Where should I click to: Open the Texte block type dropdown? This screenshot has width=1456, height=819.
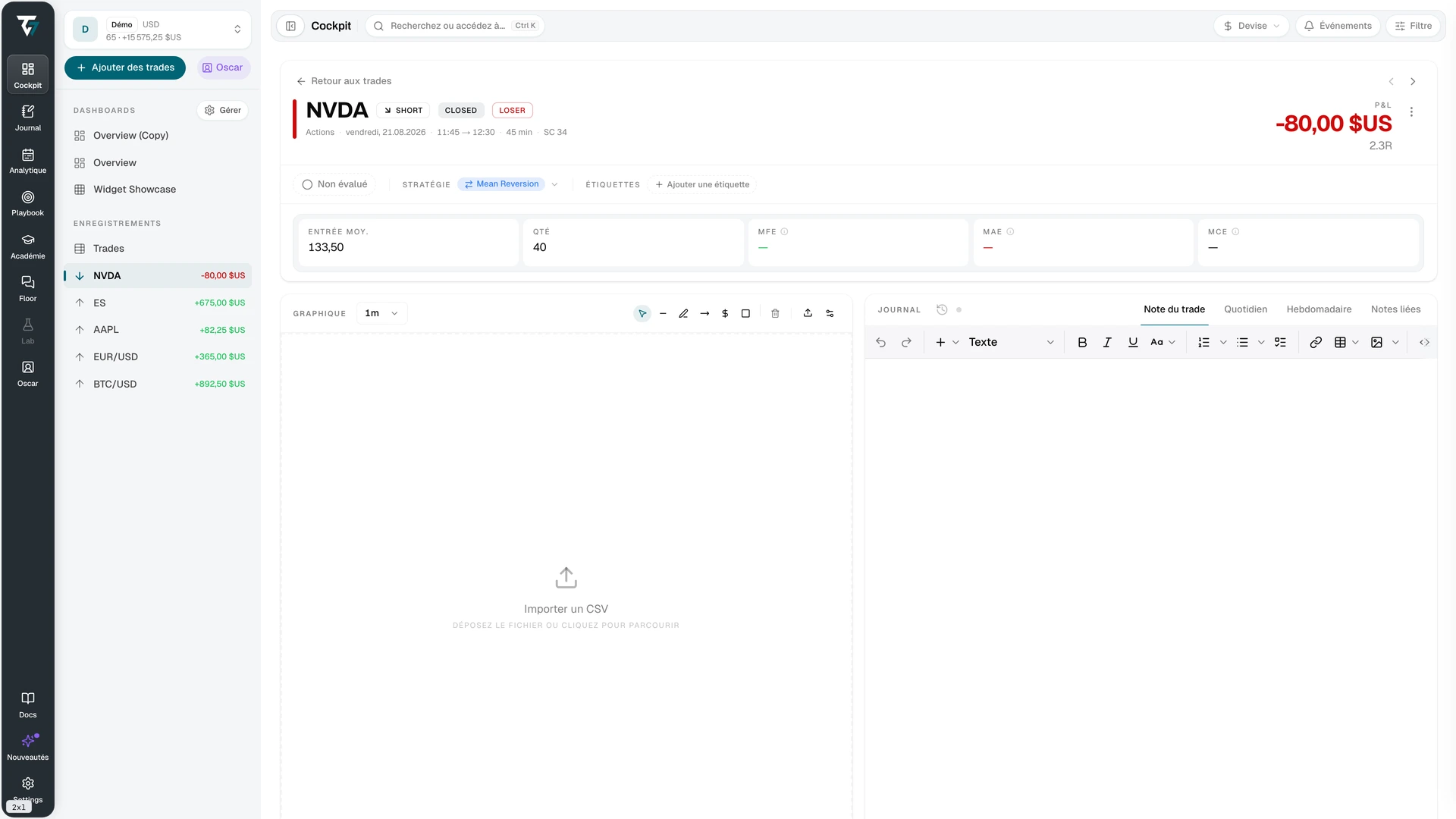[x=1011, y=342]
